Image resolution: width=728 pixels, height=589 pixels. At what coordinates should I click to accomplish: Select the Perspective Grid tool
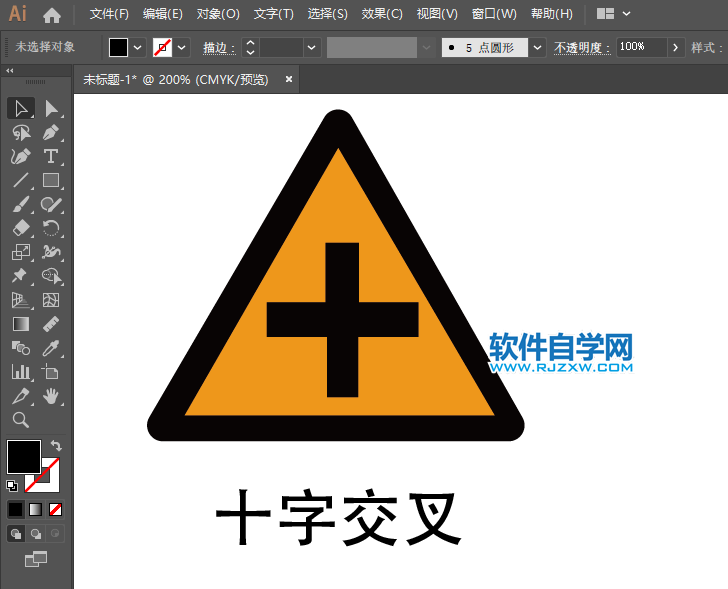click(x=21, y=300)
